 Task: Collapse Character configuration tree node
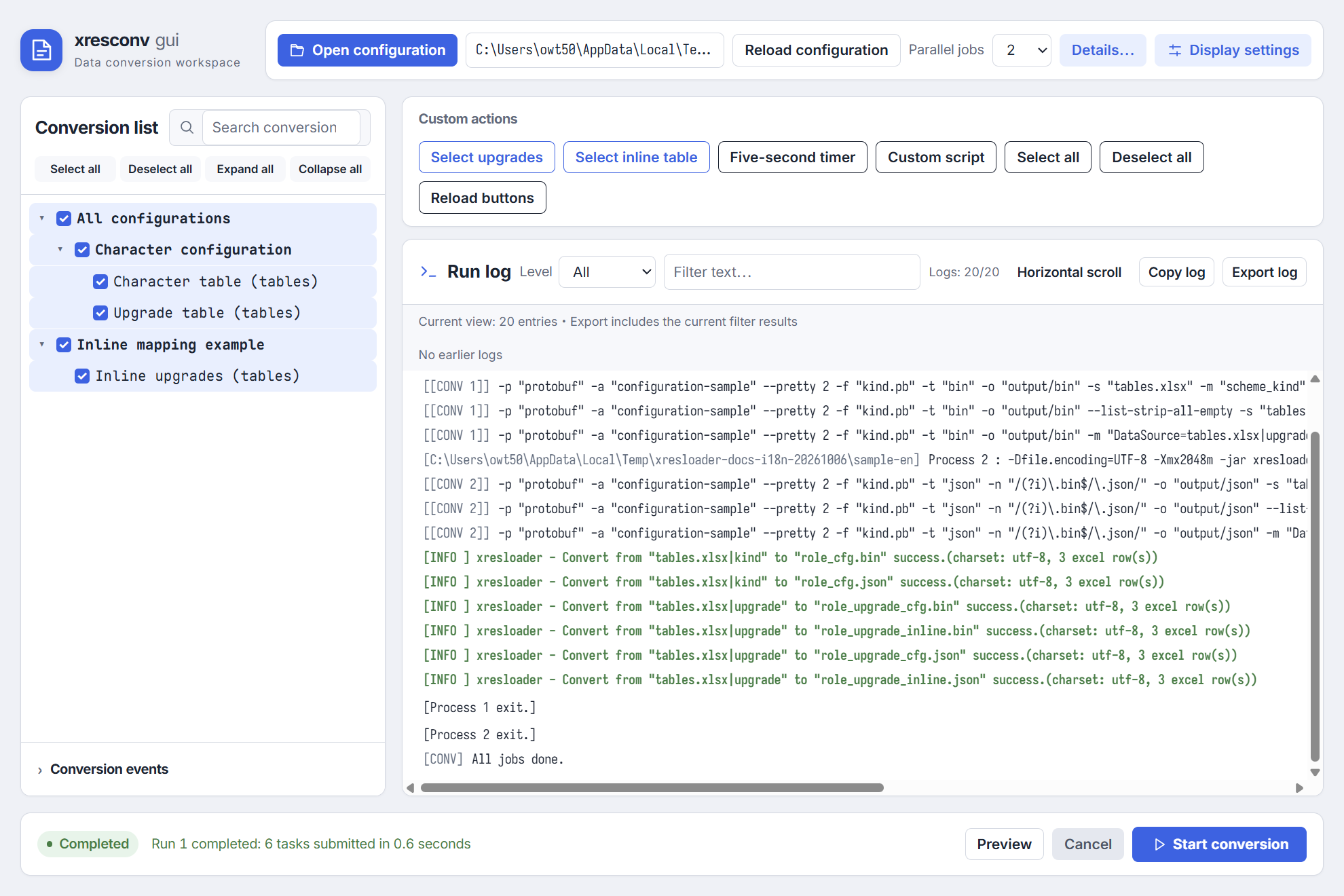(x=60, y=250)
